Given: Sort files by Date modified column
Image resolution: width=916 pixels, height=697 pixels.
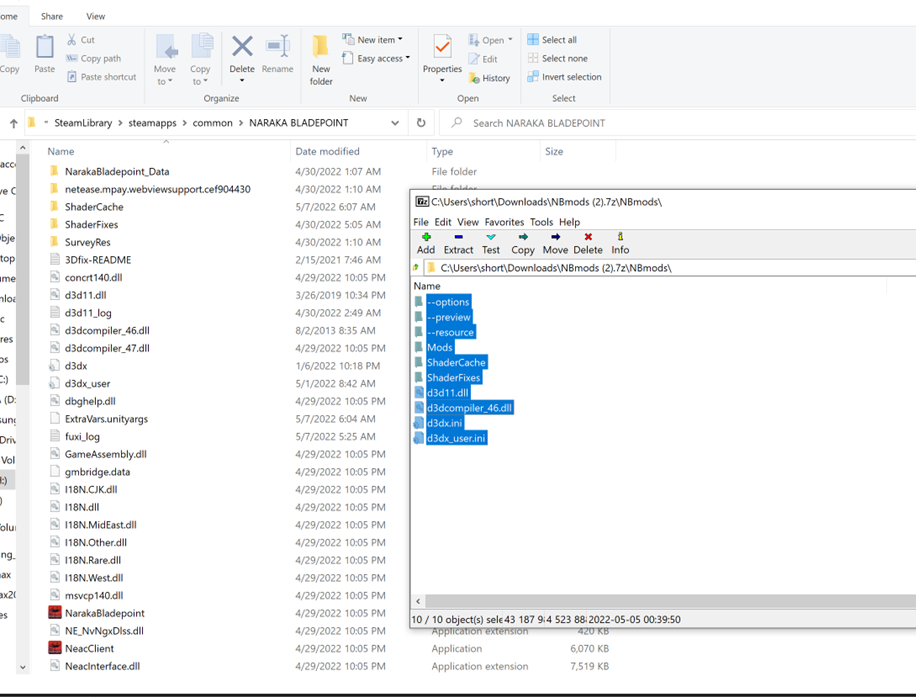Looking at the screenshot, I should 327,152.
